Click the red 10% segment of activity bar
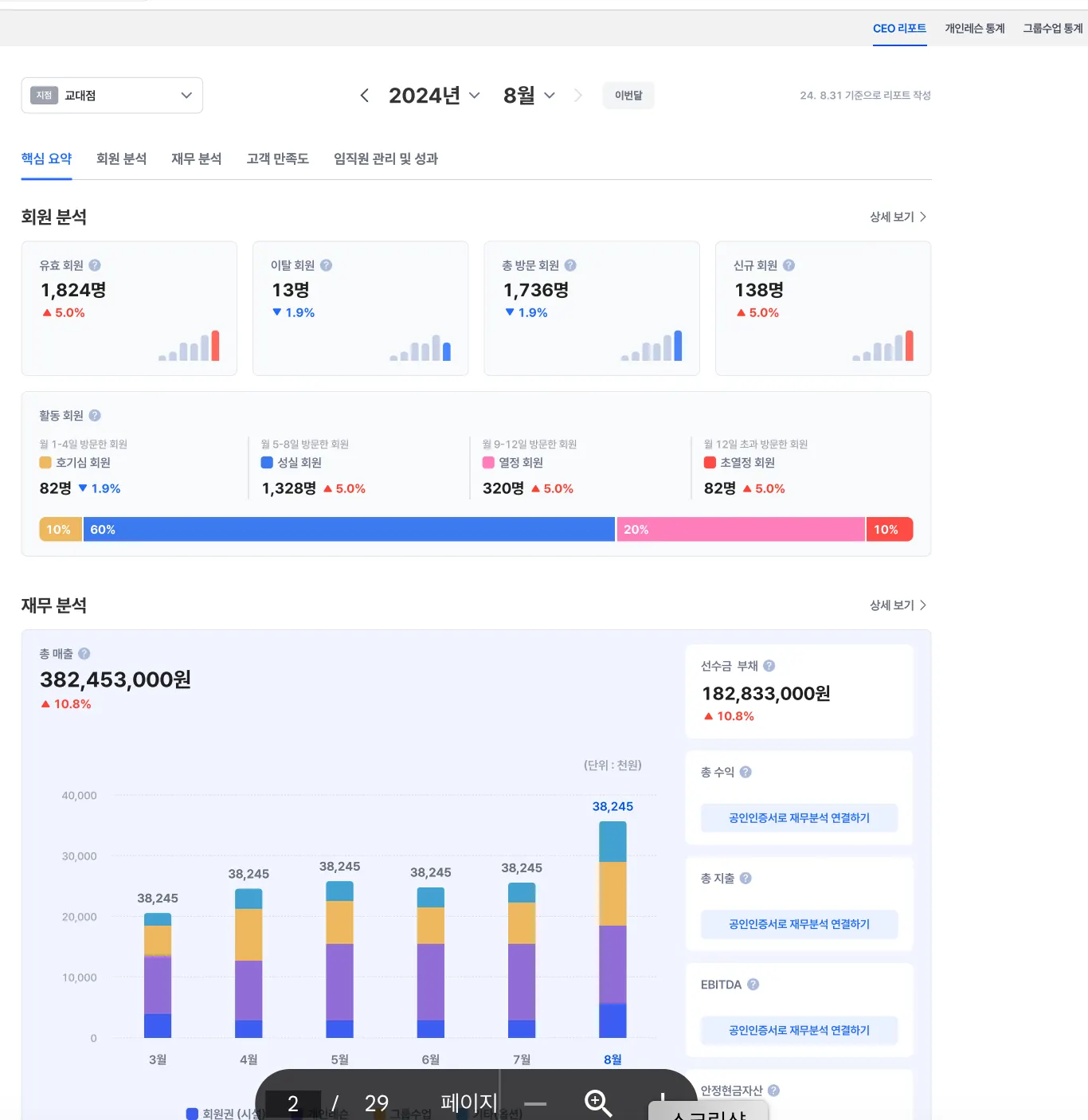The height and width of the screenshot is (1120, 1088). click(x=890, y=530)
